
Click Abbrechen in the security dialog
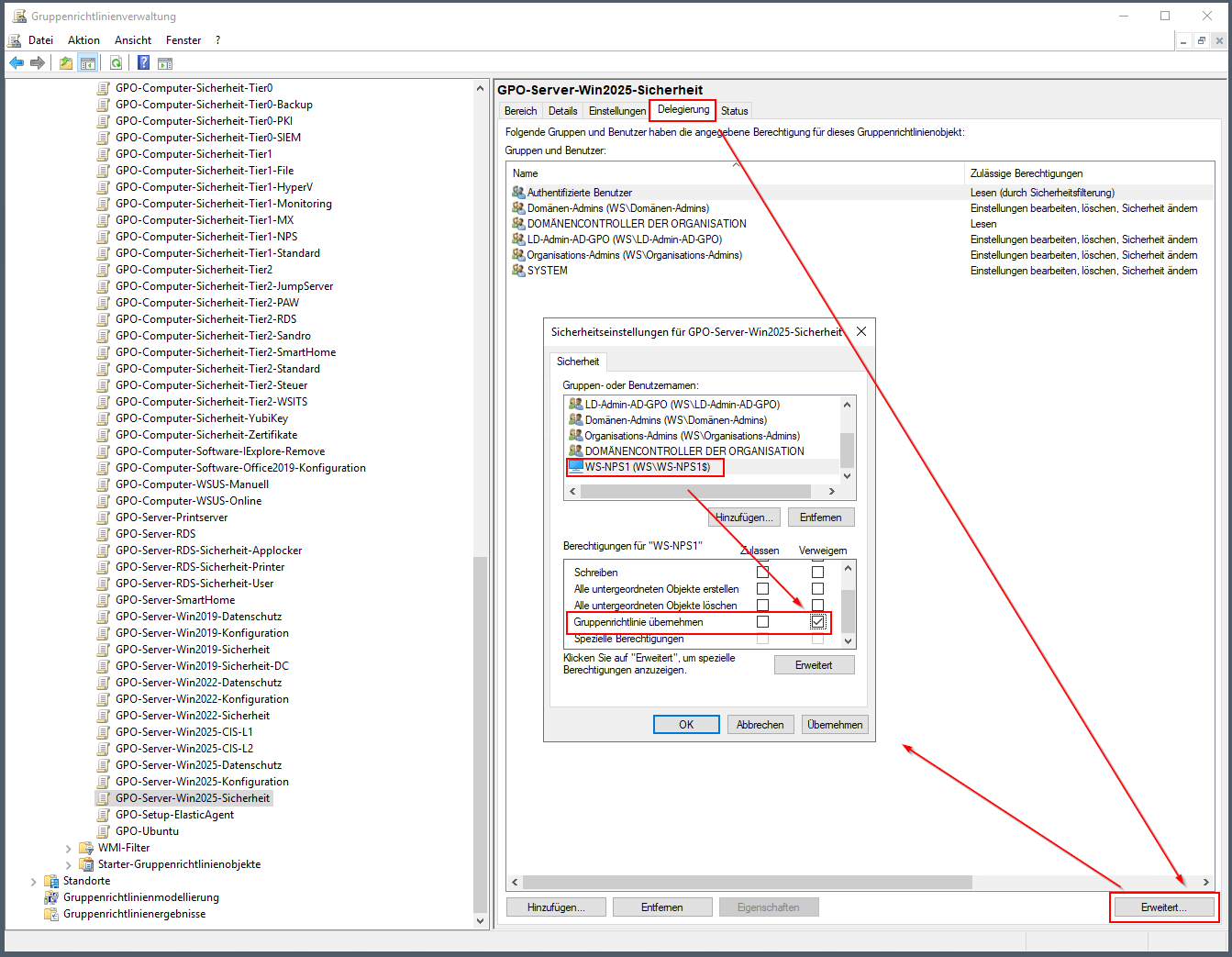(x=760, y=725)
